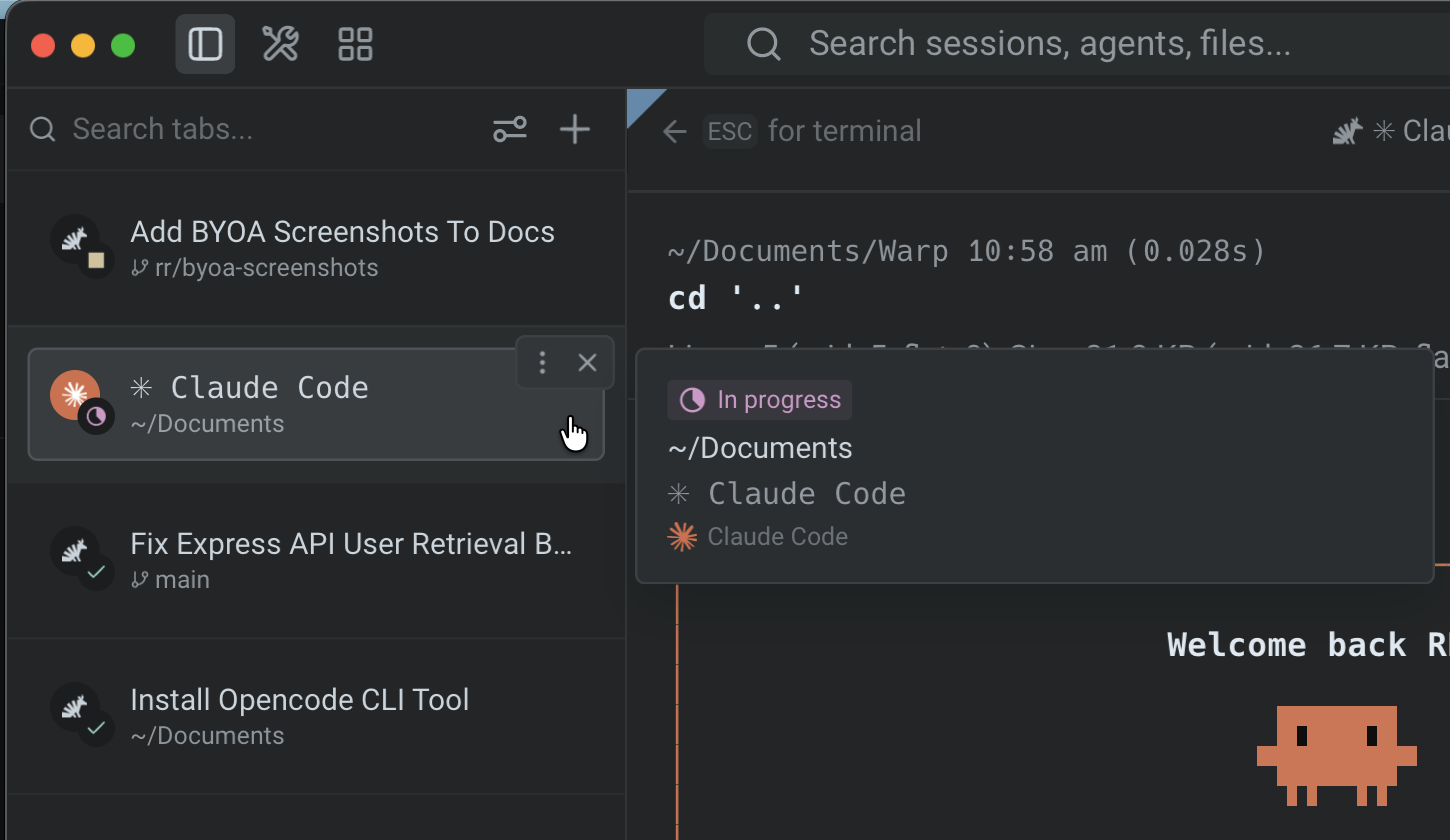The width and height of the screenshot is (1450, 840).
Task: Click the Search sessions, agents, files field
Action: (1050, 43)
